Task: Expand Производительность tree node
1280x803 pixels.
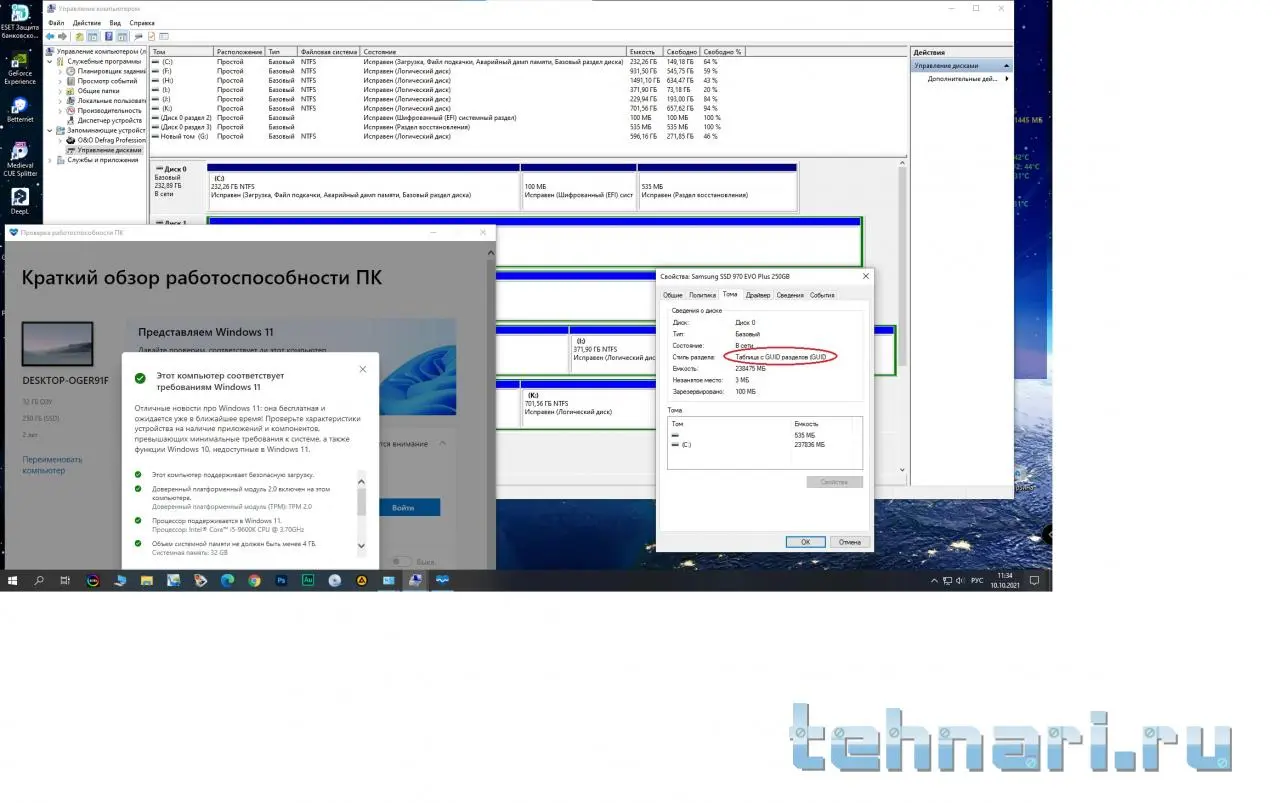Action: tap(60, 111)
